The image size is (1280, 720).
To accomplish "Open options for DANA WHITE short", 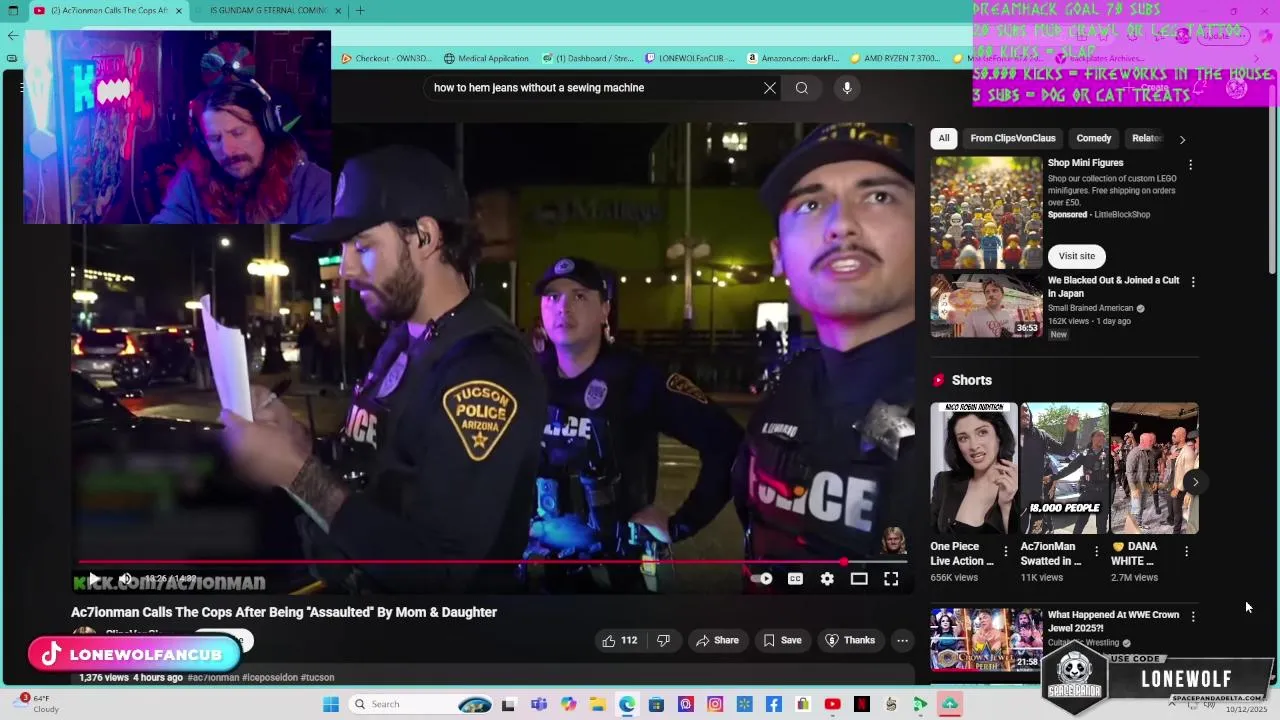I will (x=1186, y=552).
